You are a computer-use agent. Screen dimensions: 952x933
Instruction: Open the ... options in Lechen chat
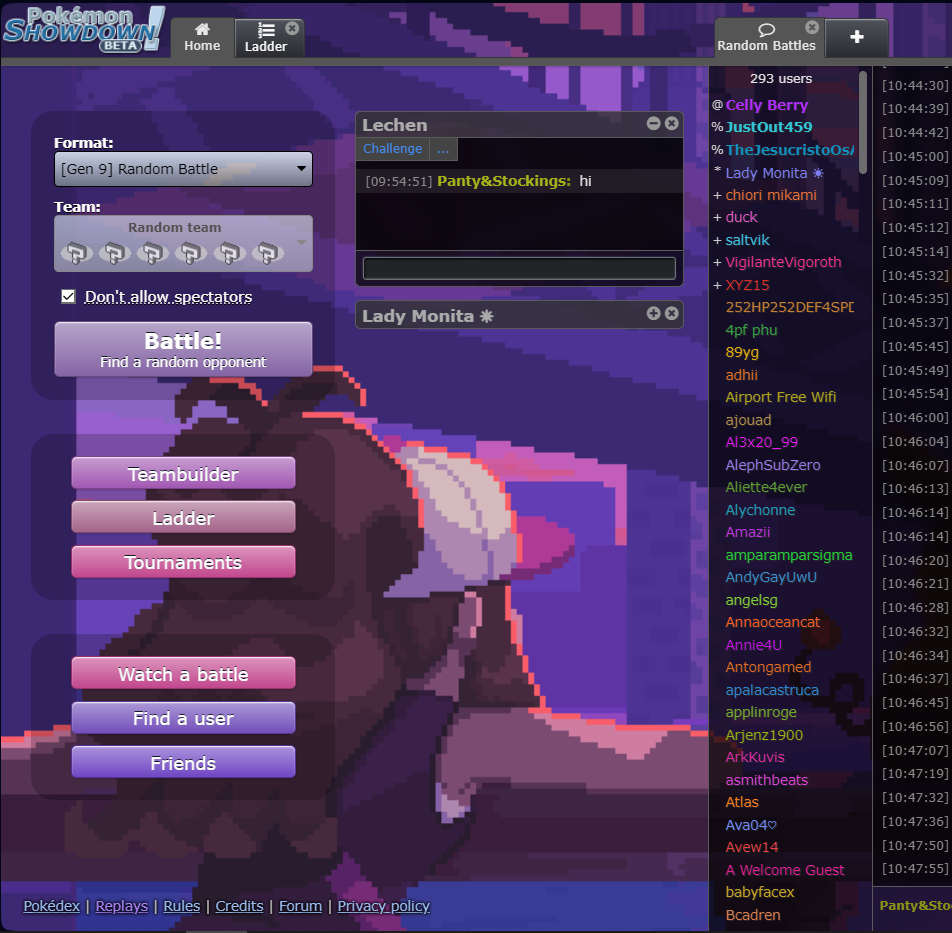point(443,149)
